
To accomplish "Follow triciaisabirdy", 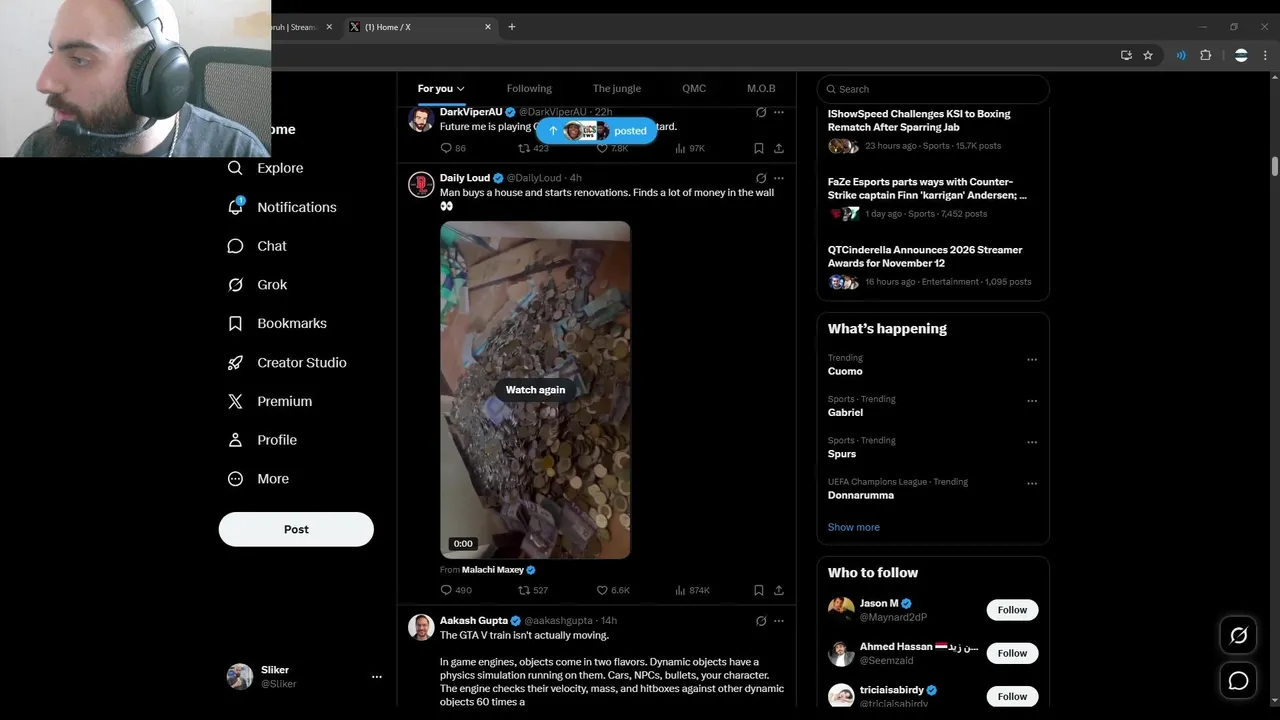I will pos(1012,696).
